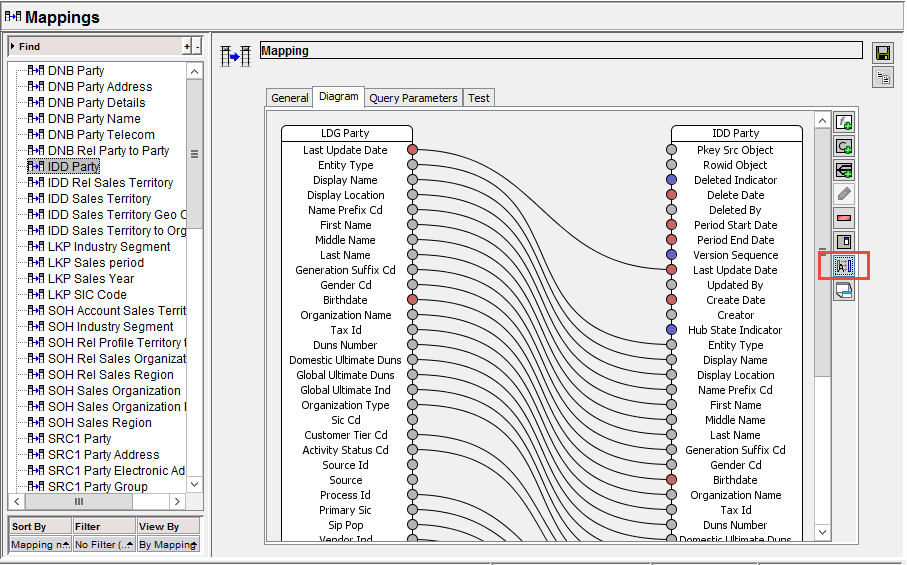This screenshot has height=565, width=907.
Task: Save the mapping with the floppy disk icon
Action: tap(883, 53)
